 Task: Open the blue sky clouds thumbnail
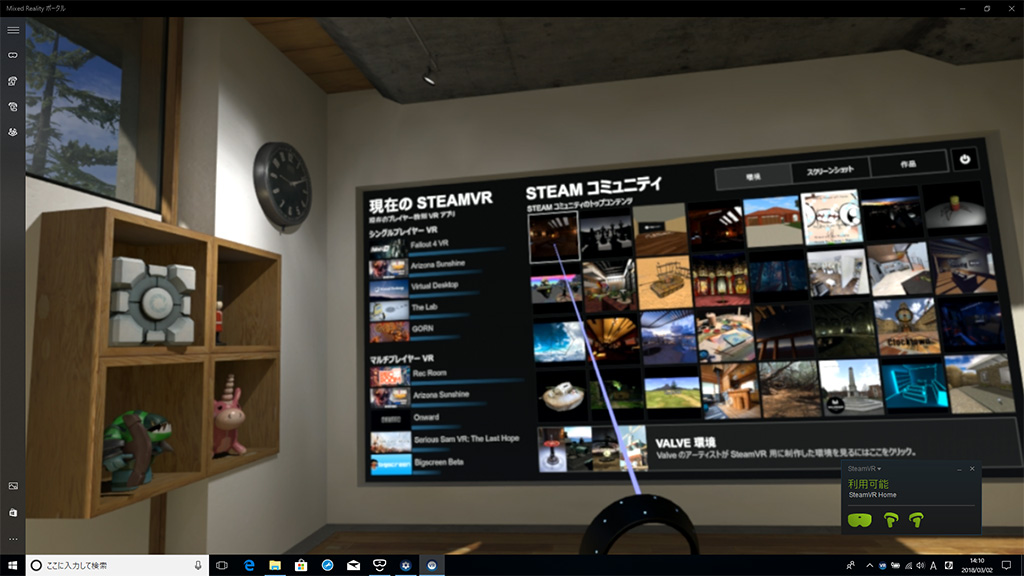[x=559, y=340]
